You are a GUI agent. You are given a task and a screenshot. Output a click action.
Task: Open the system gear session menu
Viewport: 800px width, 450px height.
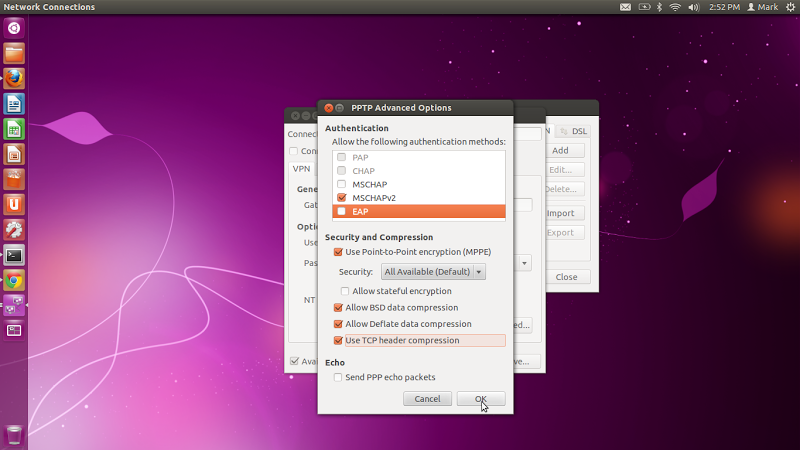[x=790, y=7]
